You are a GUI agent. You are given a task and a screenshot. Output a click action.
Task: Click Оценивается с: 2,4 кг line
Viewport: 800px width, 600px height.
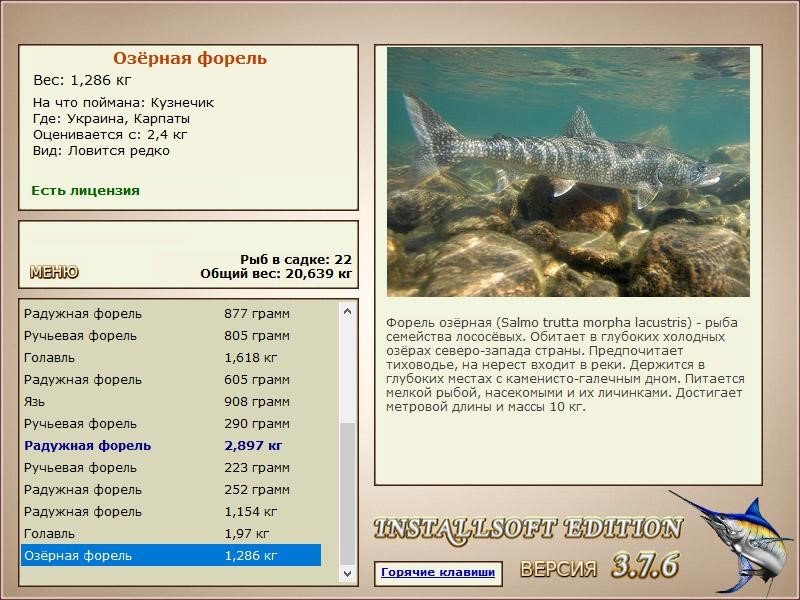[110, 135]
